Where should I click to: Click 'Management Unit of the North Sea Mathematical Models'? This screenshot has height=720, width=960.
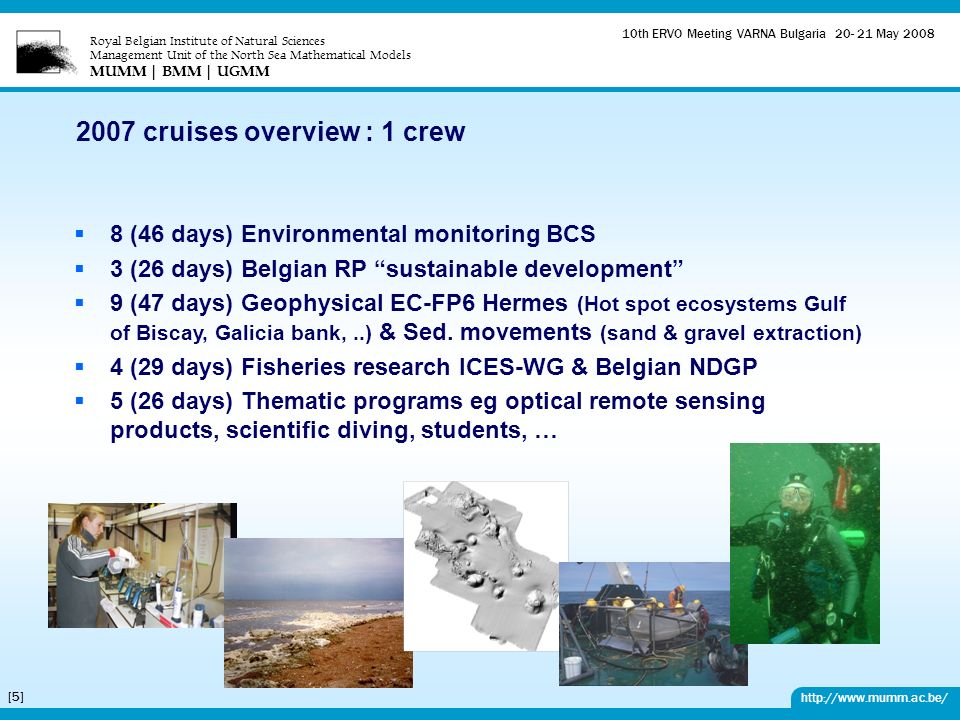(x=250, y=55)
